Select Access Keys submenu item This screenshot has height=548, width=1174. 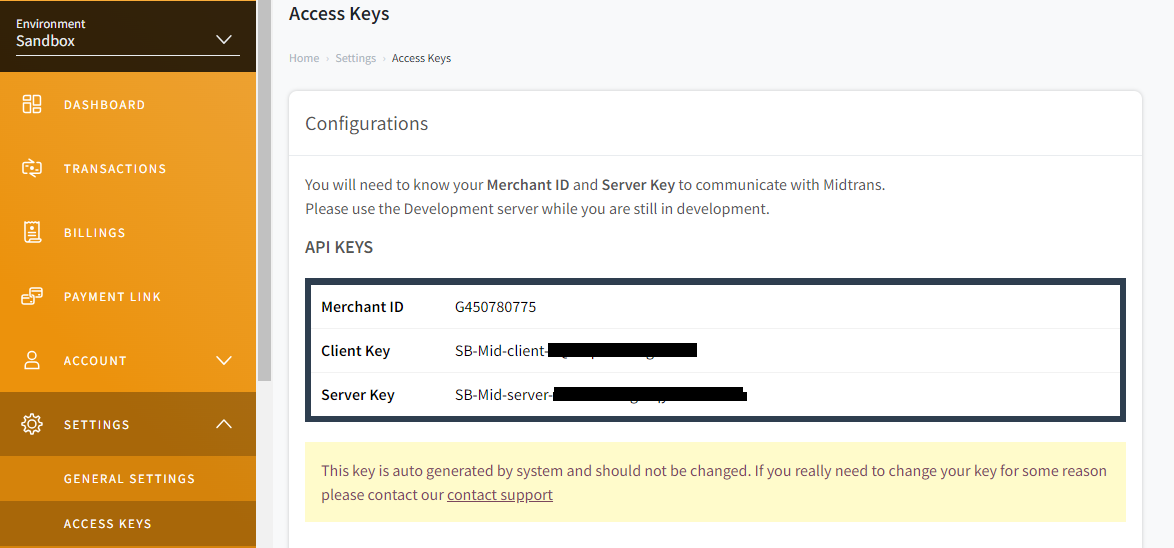[108, 523]
